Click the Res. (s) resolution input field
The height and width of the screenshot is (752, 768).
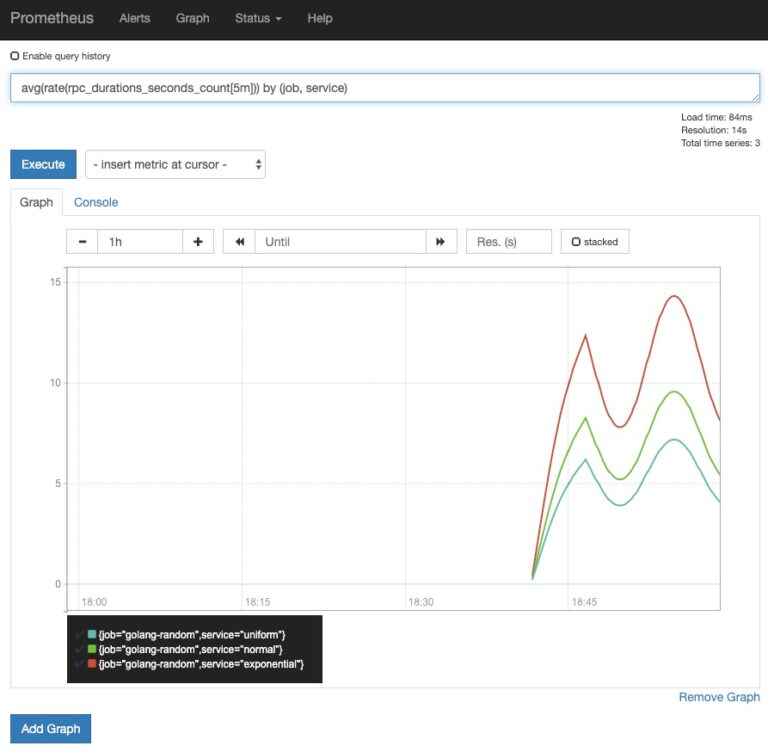click(508, 242)
